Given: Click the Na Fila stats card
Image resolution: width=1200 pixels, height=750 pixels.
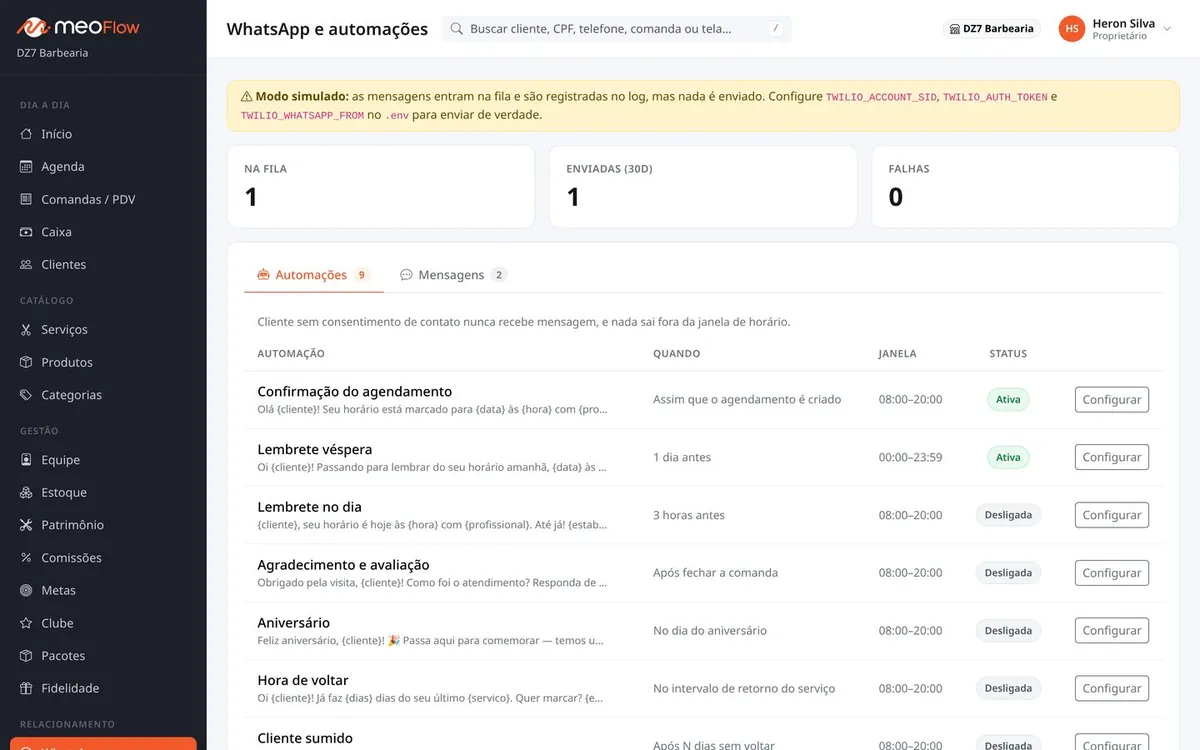Looking at the screenshot, I should 381,187.
